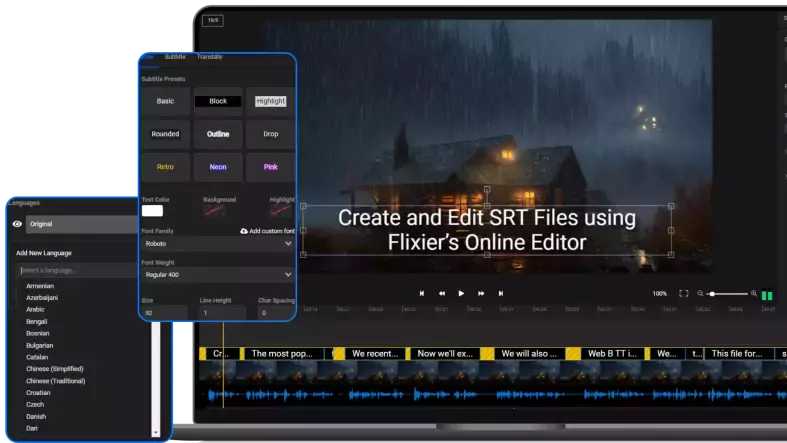Click the timeline zoom-out magnifier
Image resolution: width=787 pixels, height=443 pixels.
(x=701, y=294)
